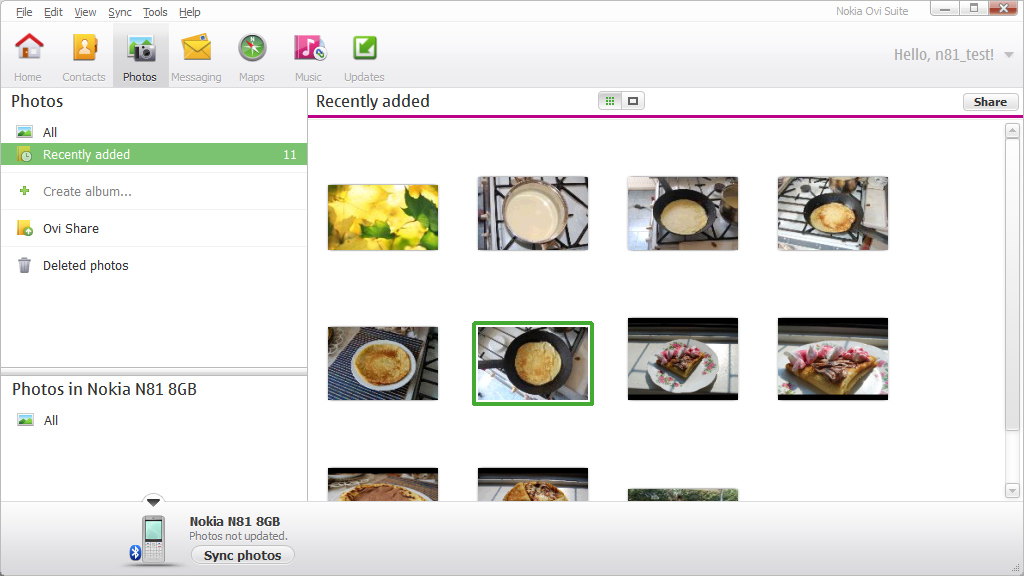This screenshot has height=576, width=1024.
Task: Switch to single photo view
Action: tap(633, 101)
